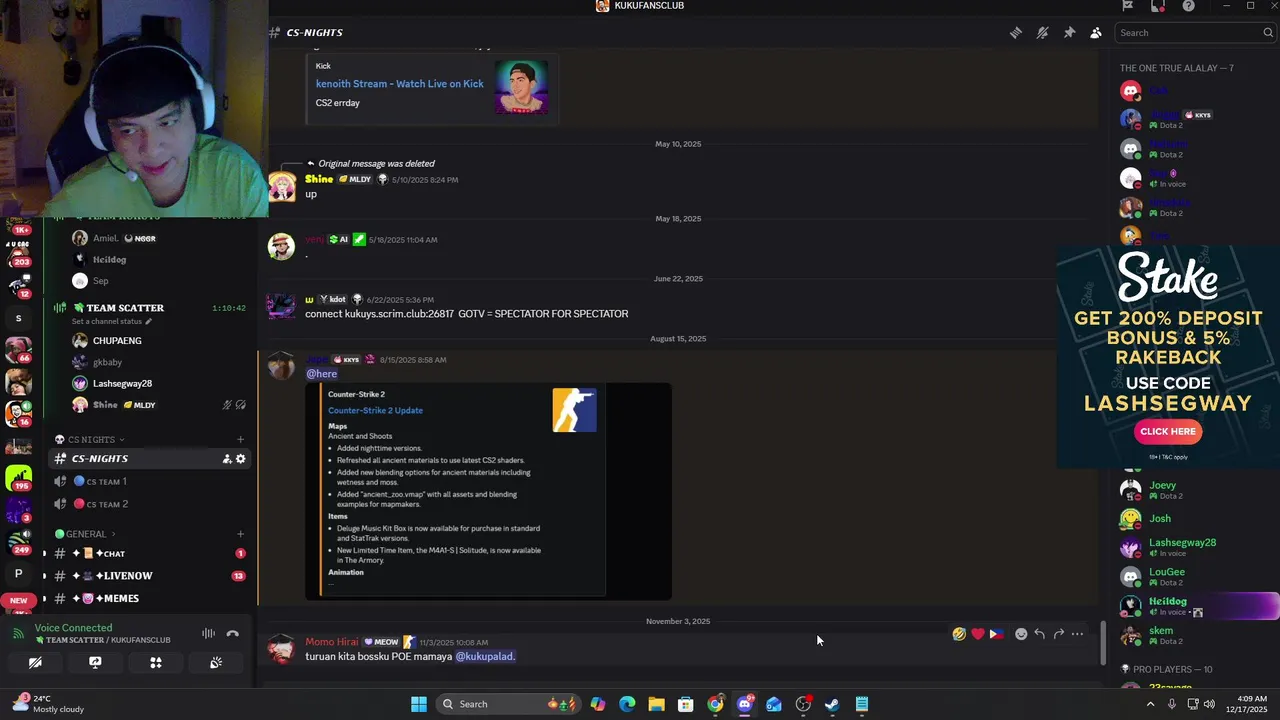Image resolution: width=1280 pixels, height=720 pixels.
Task: Click the Search field in Discord header
Action: (1195, 33)
